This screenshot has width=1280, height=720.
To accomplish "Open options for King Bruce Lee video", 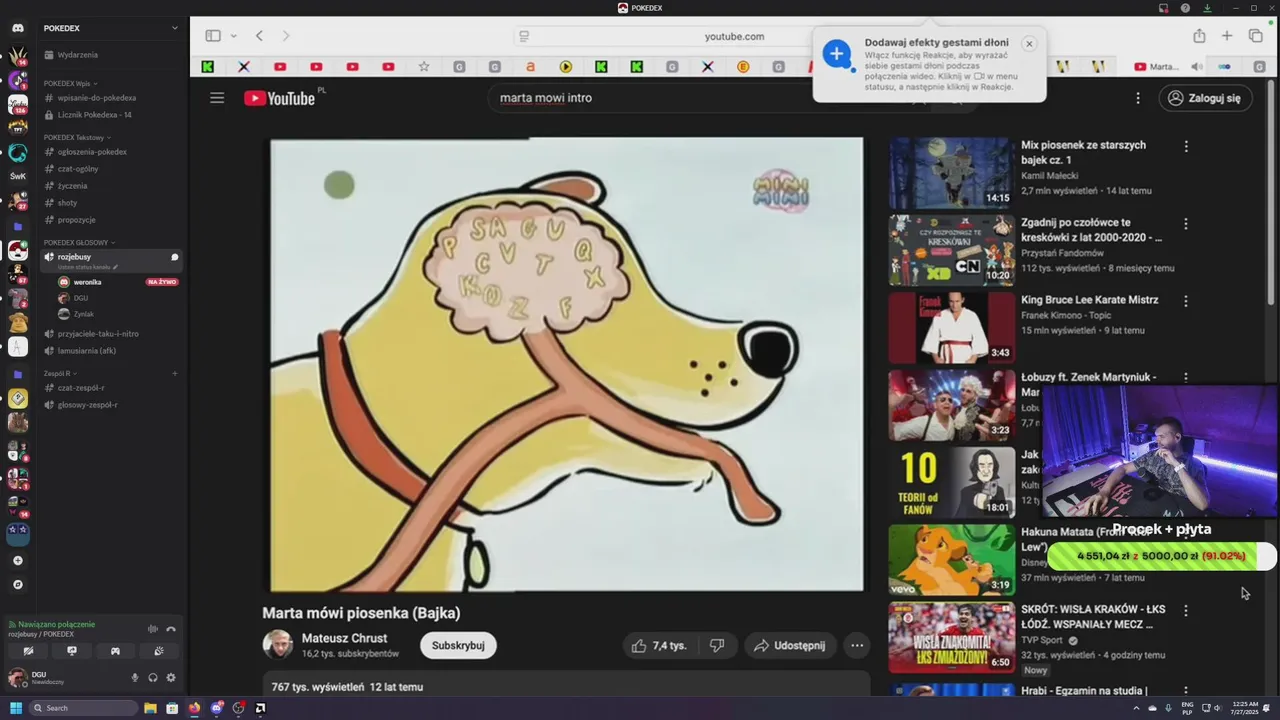I will (x=1186, y=301).
